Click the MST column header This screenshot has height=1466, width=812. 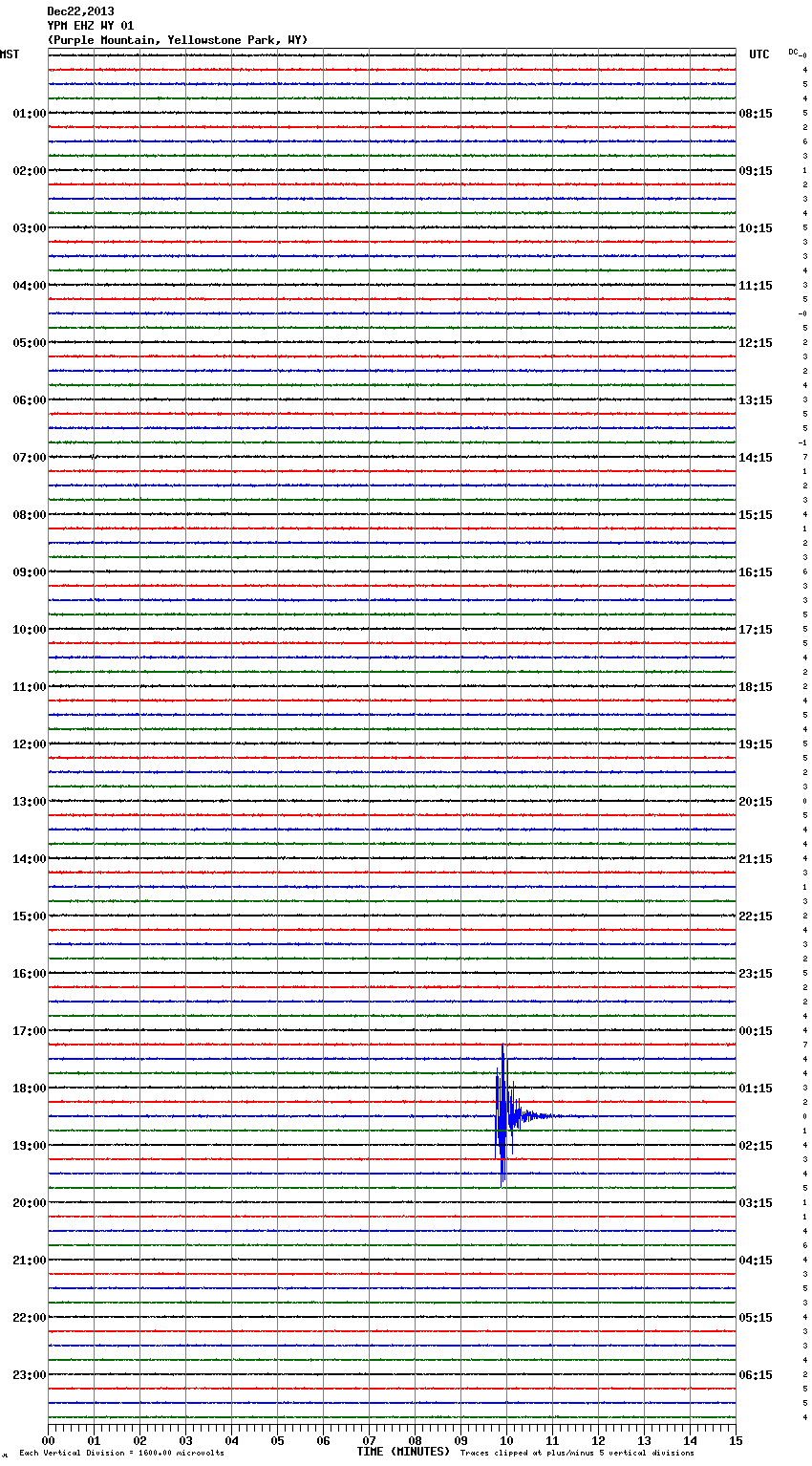pyautogui.click(x=10, y=54)
